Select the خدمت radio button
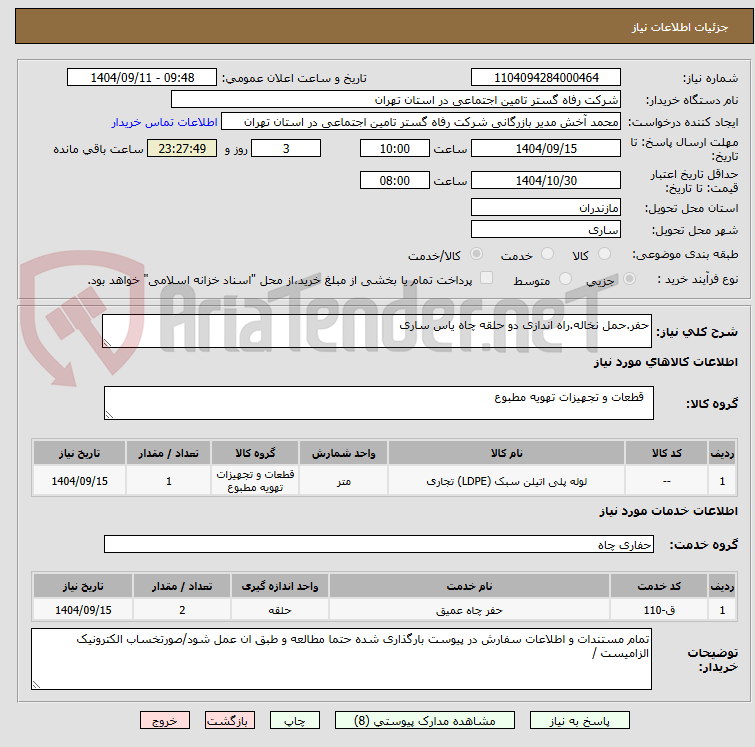Viewport: 755px width, 747px height. [547, 254]
